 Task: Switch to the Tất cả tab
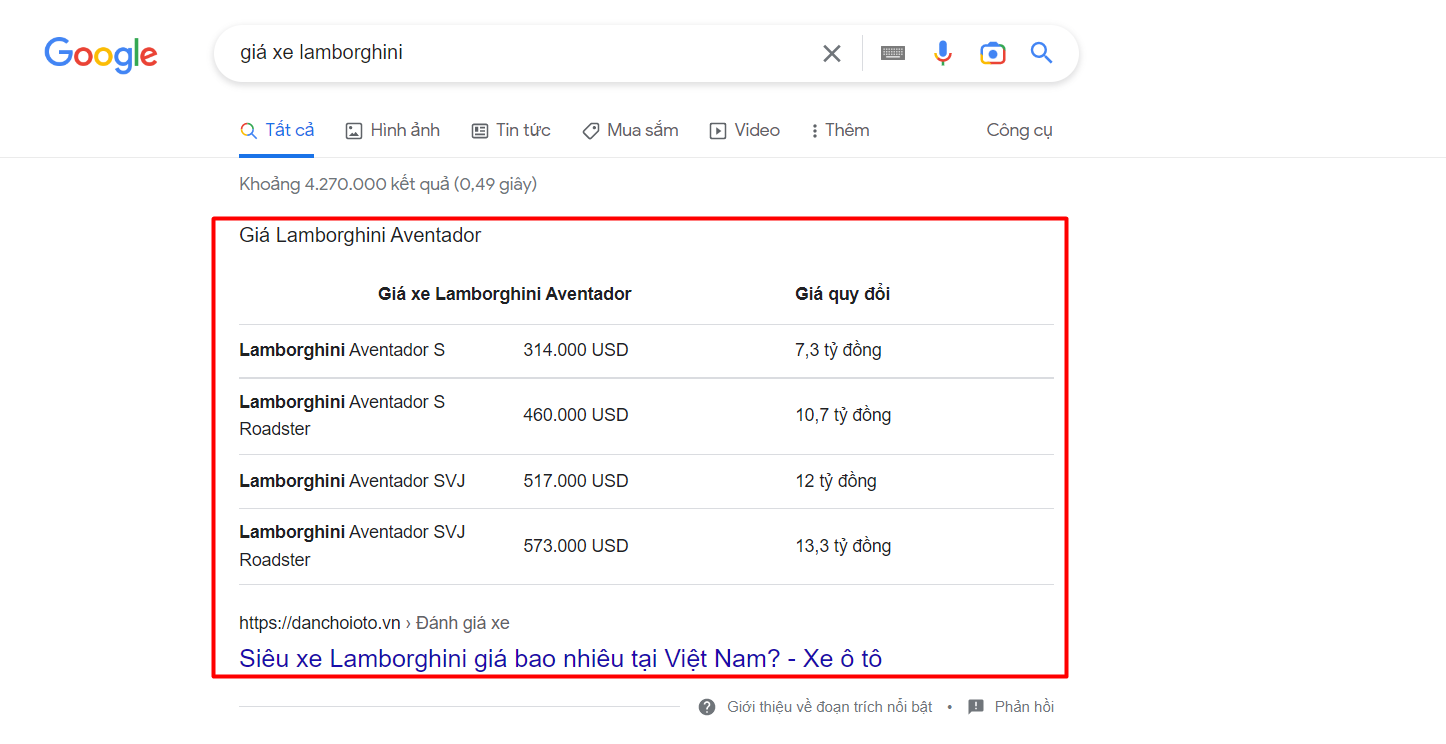[x=277, y=130]
